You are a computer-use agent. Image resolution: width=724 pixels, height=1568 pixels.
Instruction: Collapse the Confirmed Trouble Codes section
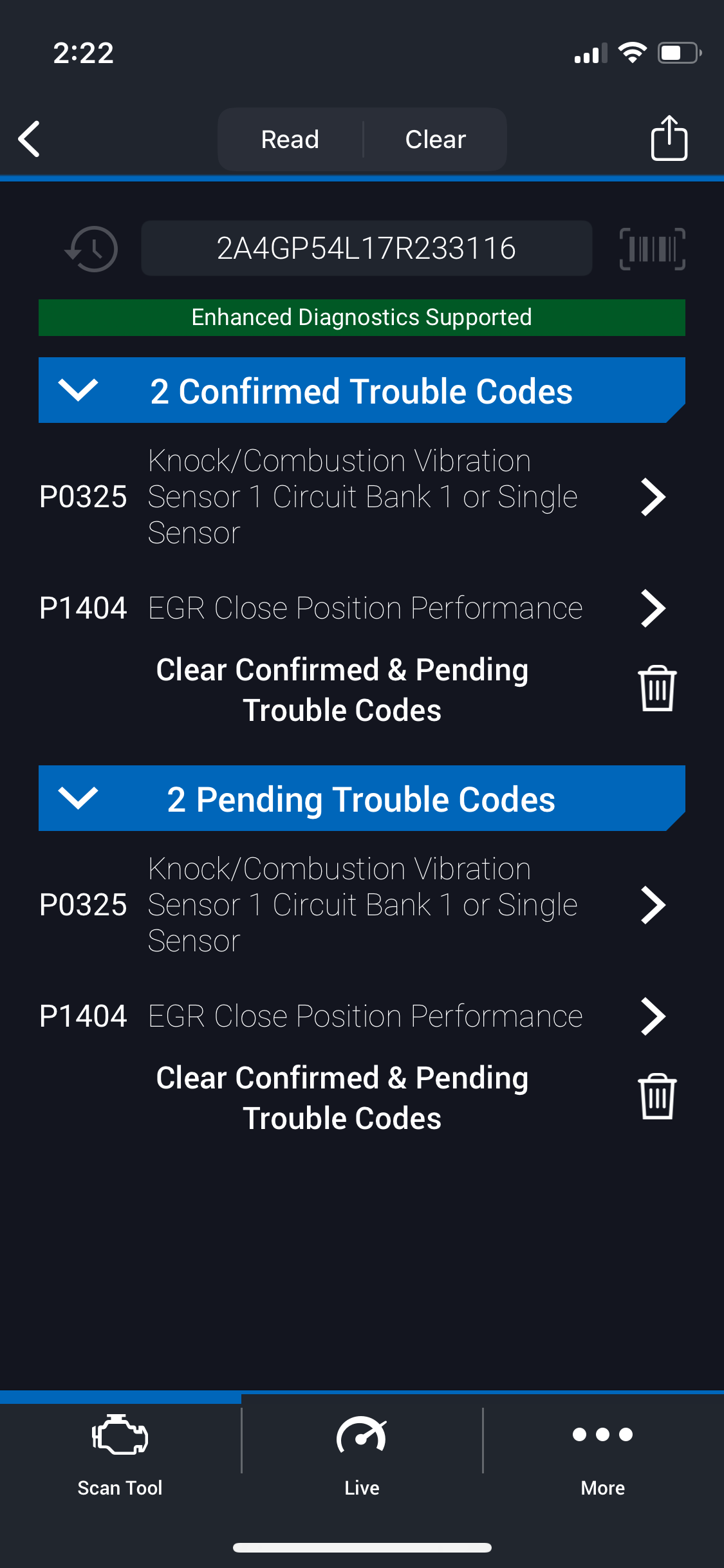pos(78,390)
